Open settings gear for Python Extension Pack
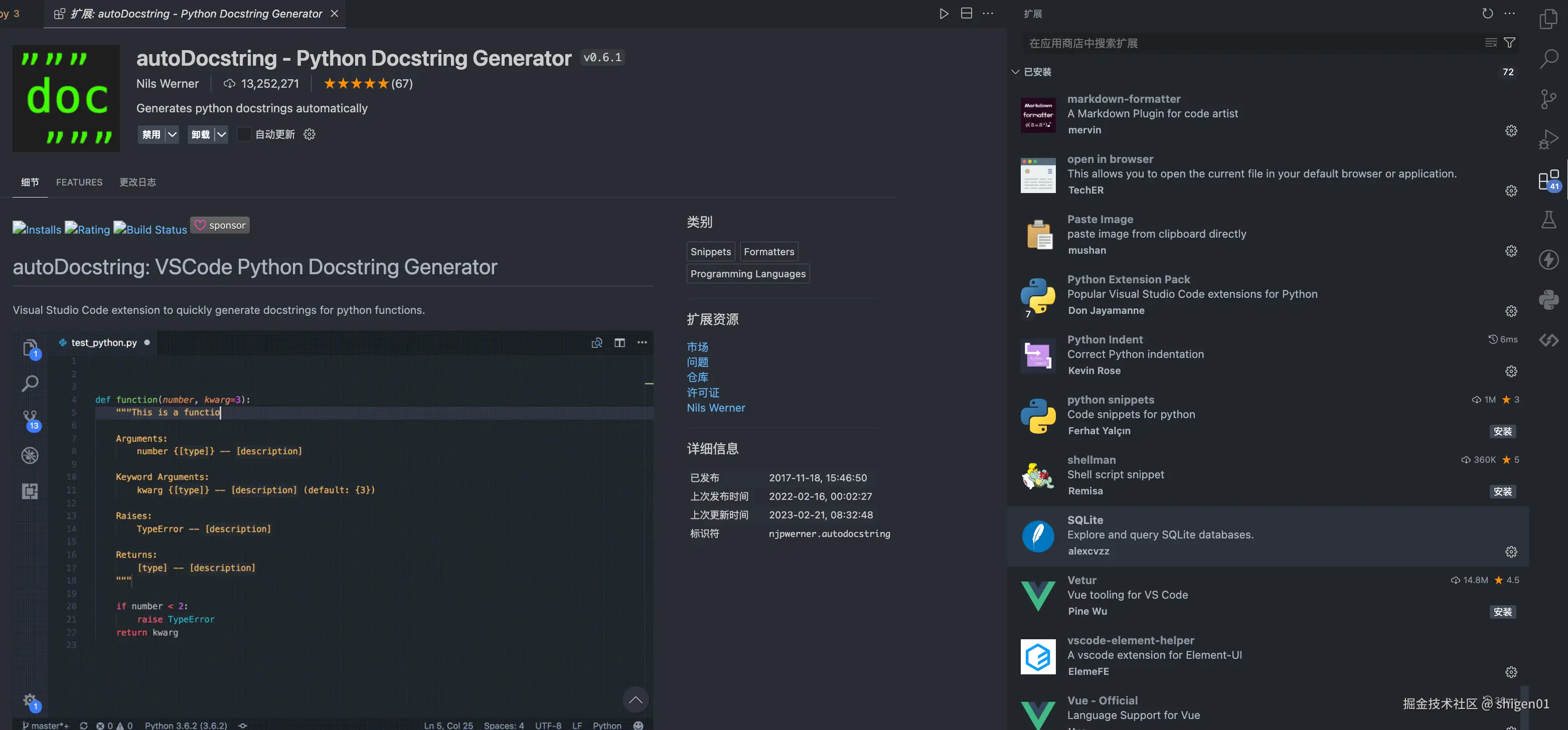The height and width of the screenshot is (730, 1568). pyautogui.click(x=1511, y=311)
